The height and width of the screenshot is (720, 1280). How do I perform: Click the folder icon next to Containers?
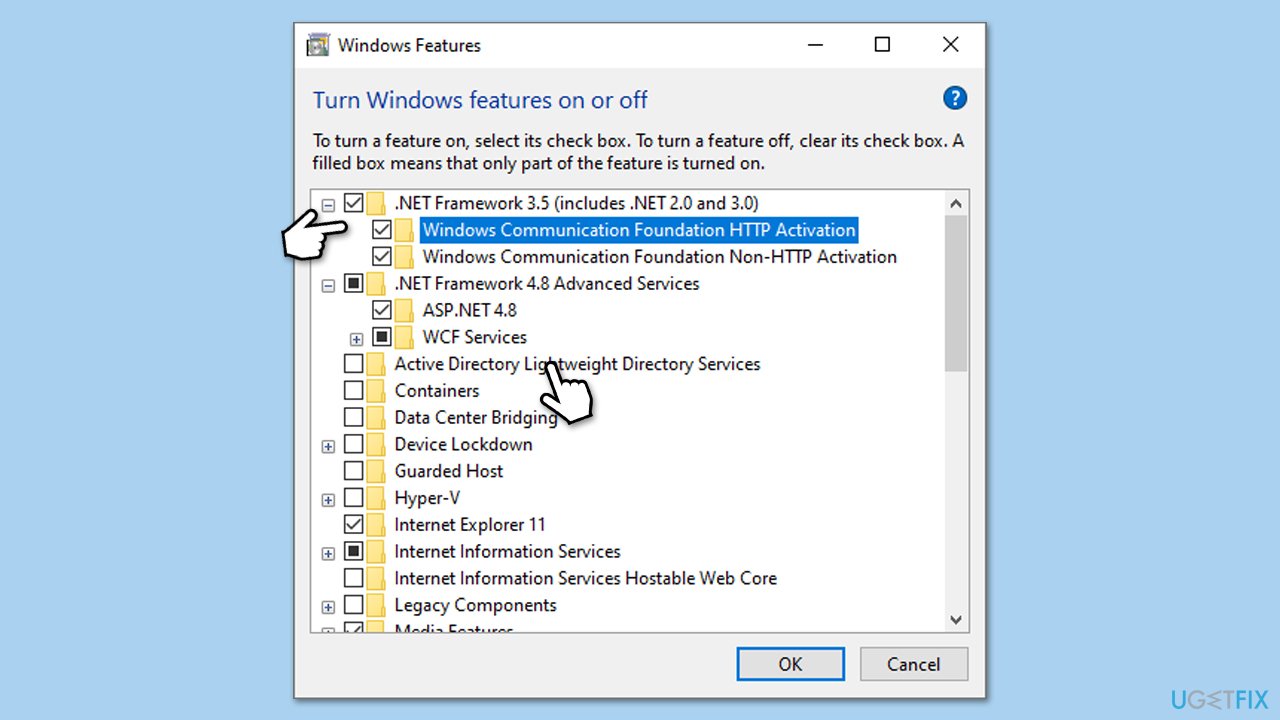click(376, 390)
